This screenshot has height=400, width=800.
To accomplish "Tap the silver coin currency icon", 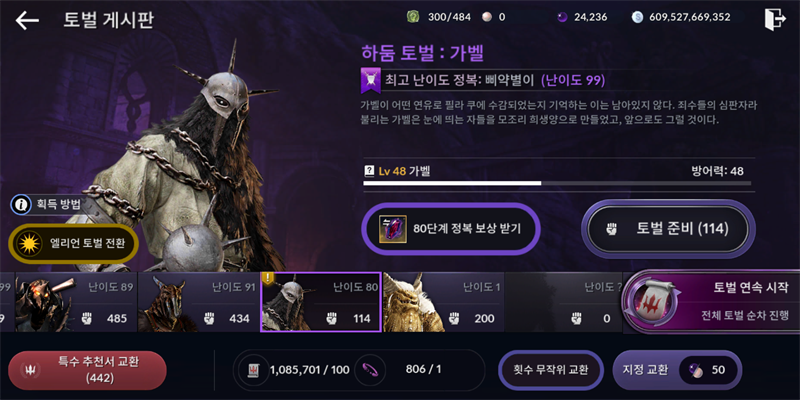I will tap(637, 17).
